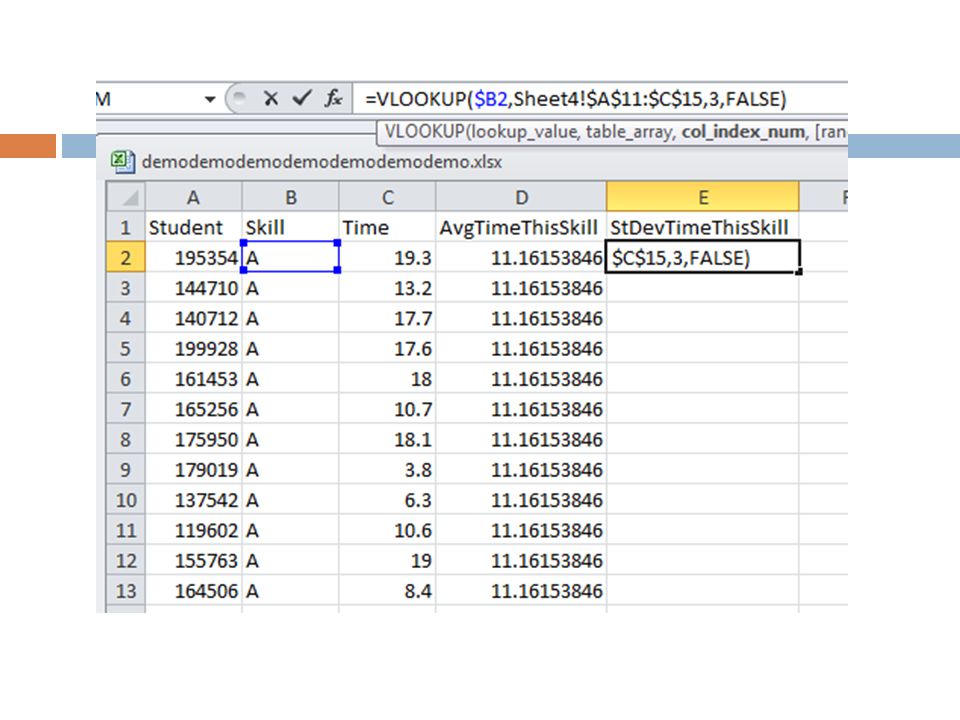Select column D header
Image resolution: width=960 pixels, height=720 pixels.
(521, 197)
